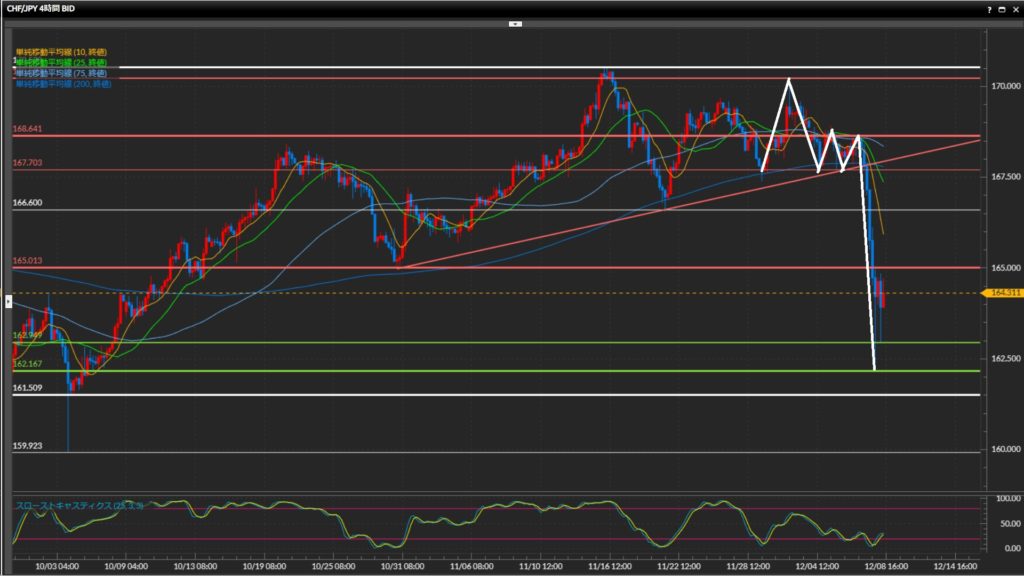Viewport: 1024px width, 576px height.
Task: Expand the top toolbar dropdown arrow
Action: (514, 22)
